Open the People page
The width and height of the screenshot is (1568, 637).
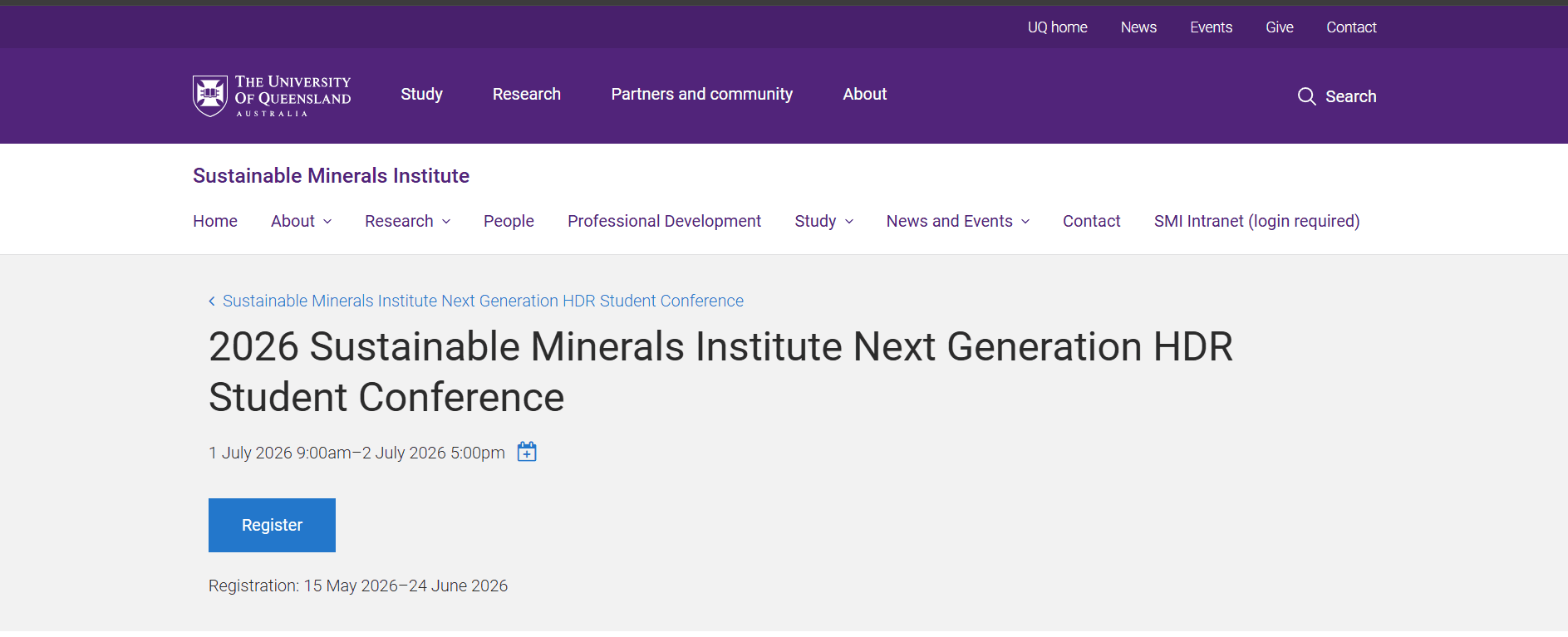[x=509, y=221]
